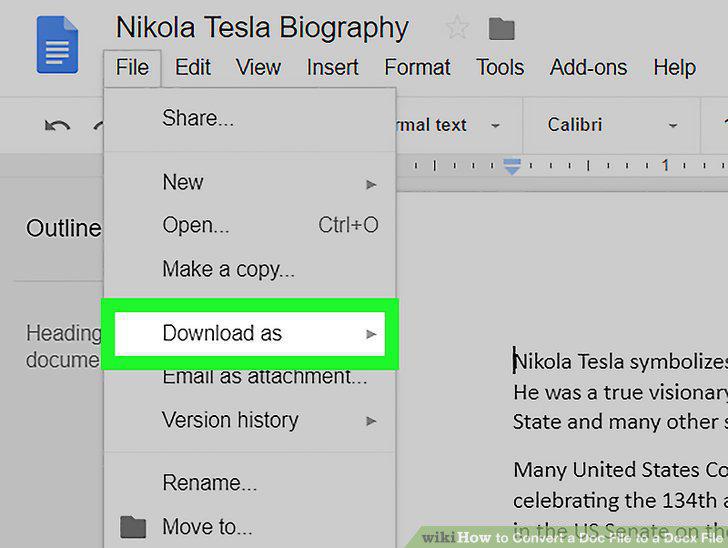
Task: Expand the New submenu
Action: coord(250,183)
